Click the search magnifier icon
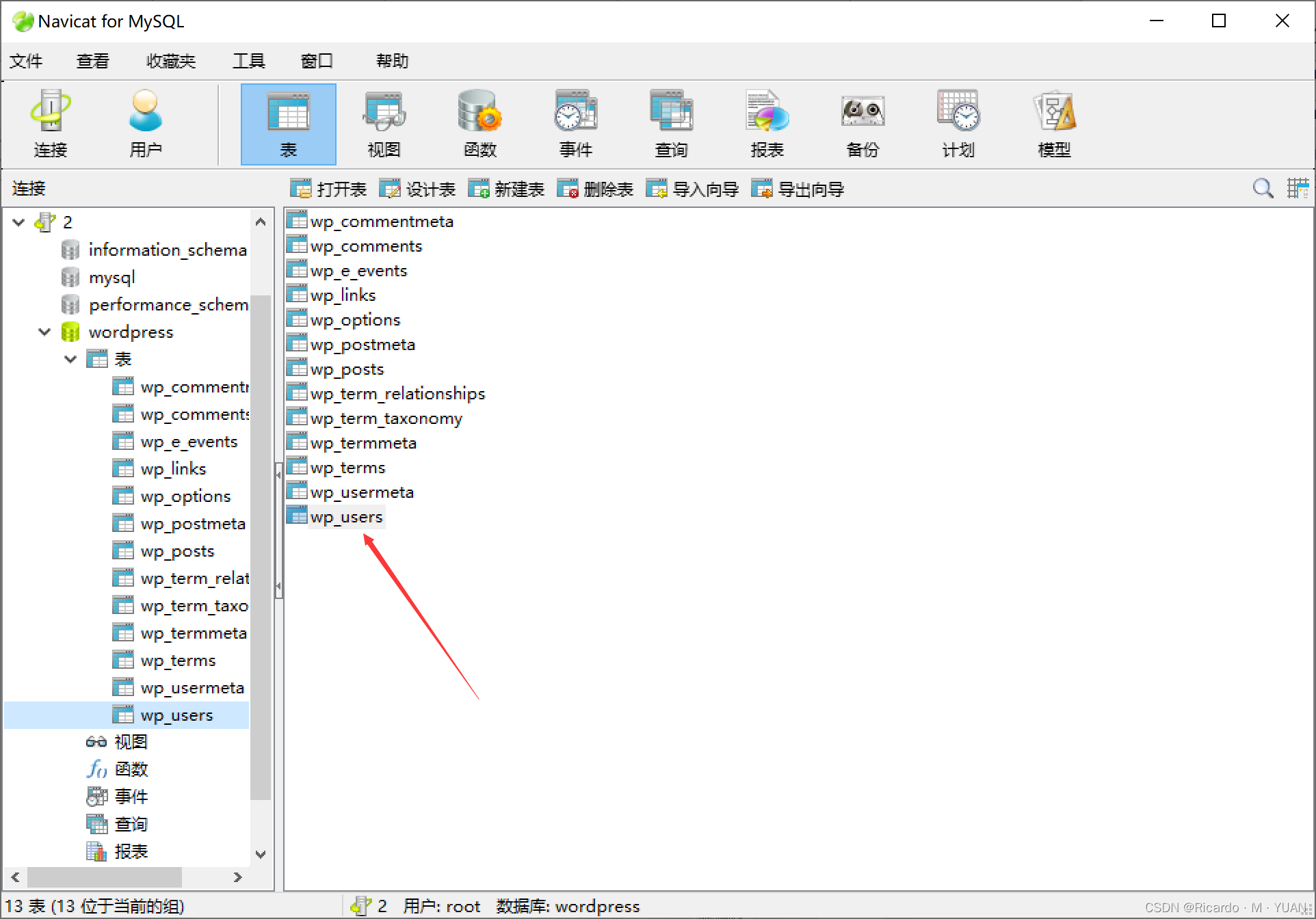 point(1263,188)
